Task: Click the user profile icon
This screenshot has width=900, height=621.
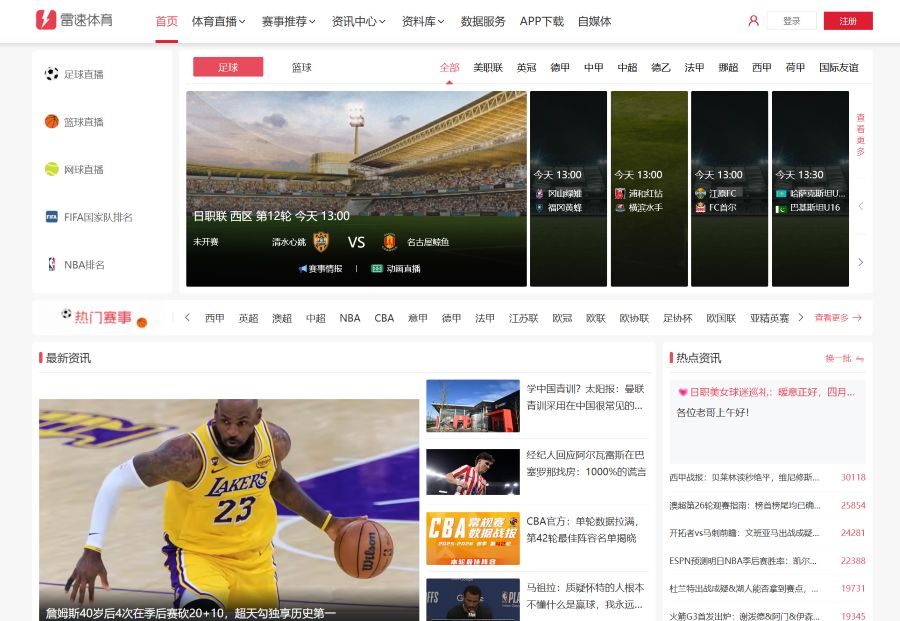Action: coord(753,21)
